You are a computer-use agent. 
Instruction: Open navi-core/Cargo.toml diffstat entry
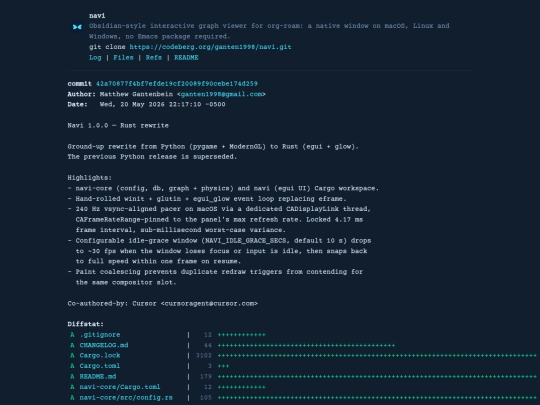[x=120, y=387]
